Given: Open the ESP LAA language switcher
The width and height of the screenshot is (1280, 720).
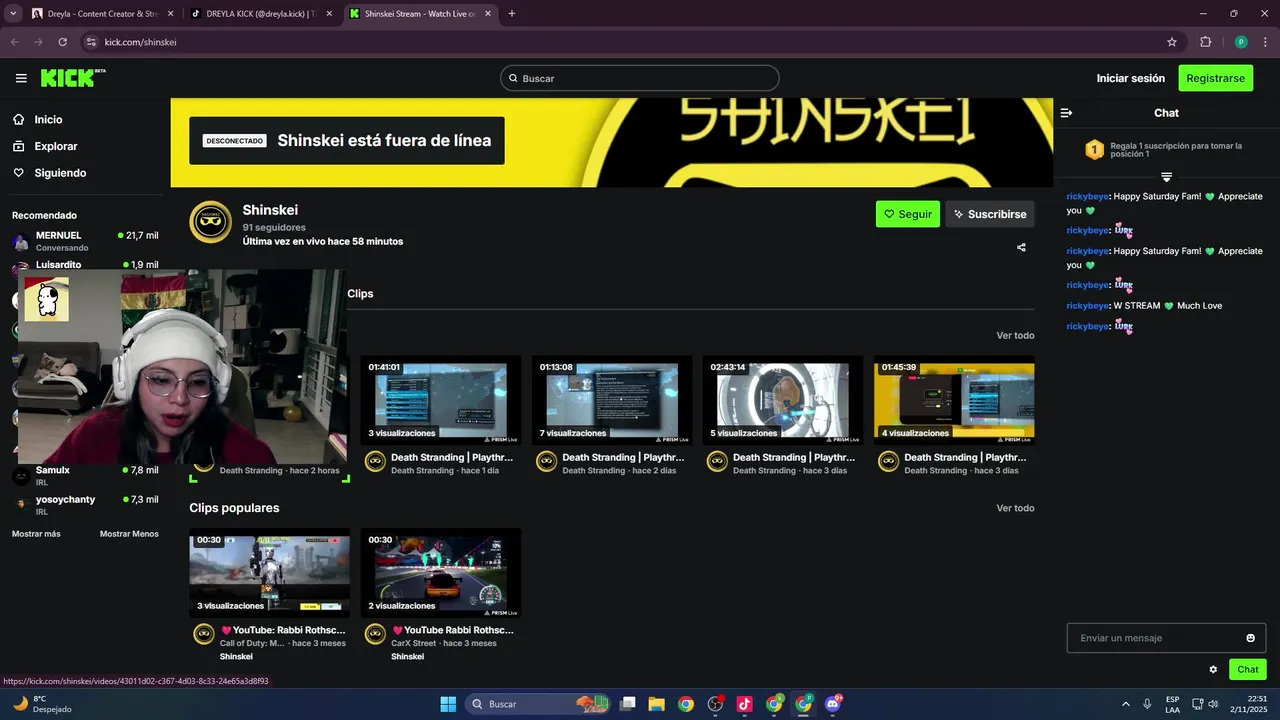Looking at the screenshot, I should pos(1172,704).
